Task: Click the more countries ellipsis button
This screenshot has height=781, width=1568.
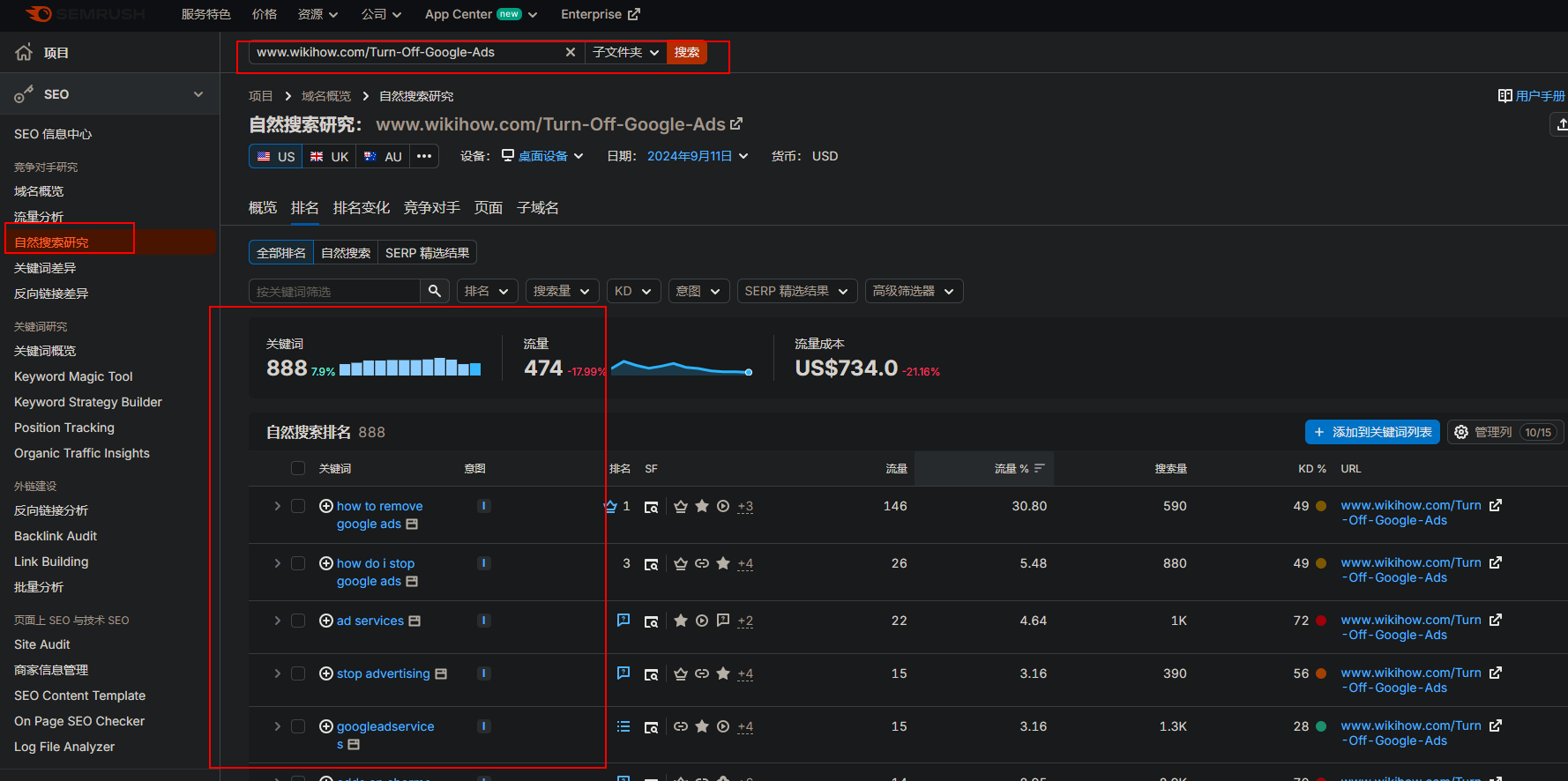Action: (x=424, y=156)
